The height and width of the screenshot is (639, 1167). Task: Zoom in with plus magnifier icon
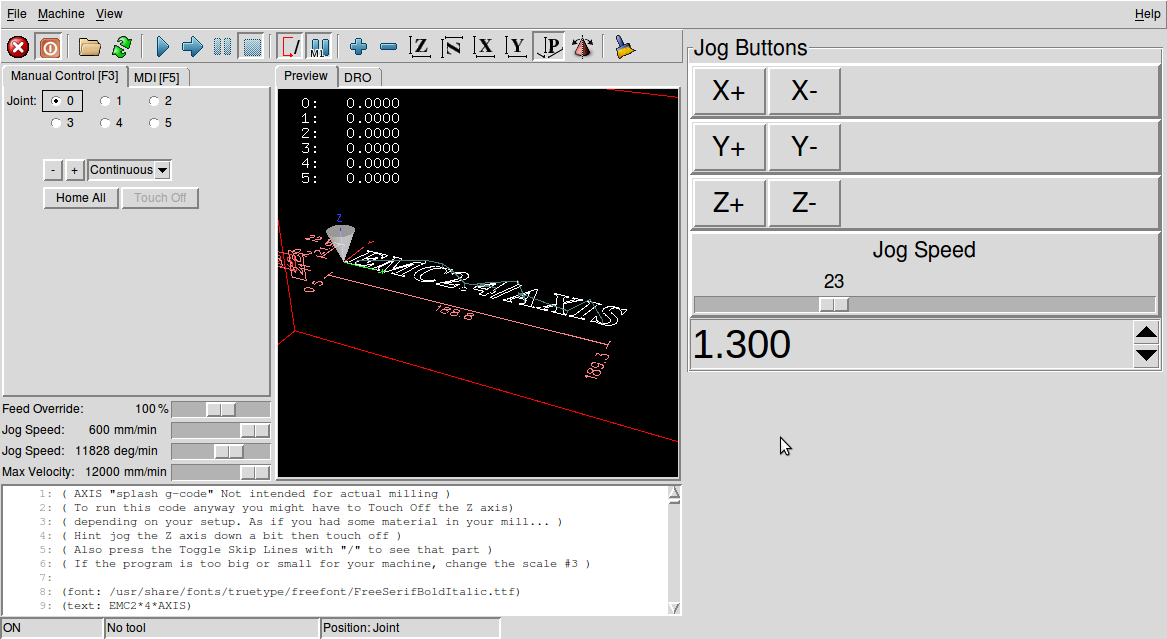pyautogui.click(x=358, y=48)
